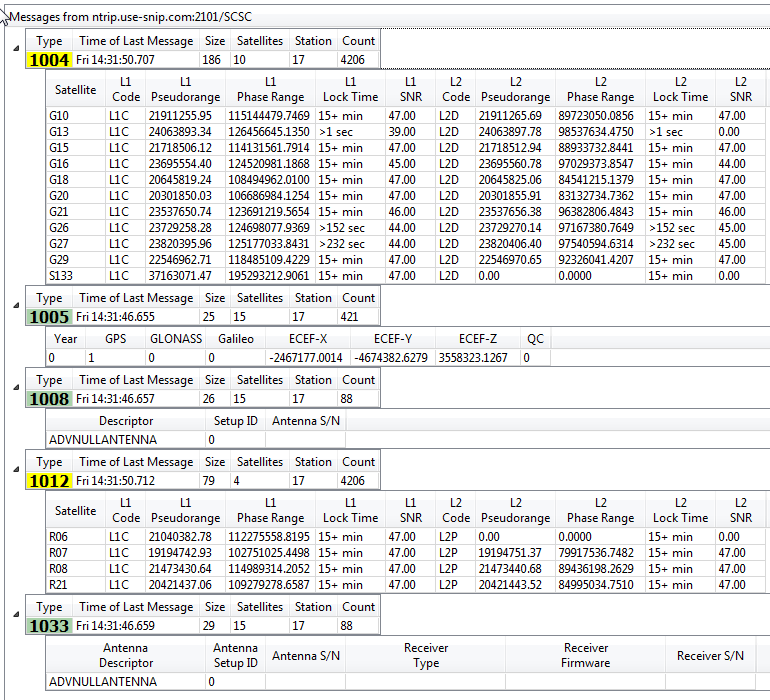Click ECEF-Z value 3558323.1267
The image size is (770, 700).
473,358
